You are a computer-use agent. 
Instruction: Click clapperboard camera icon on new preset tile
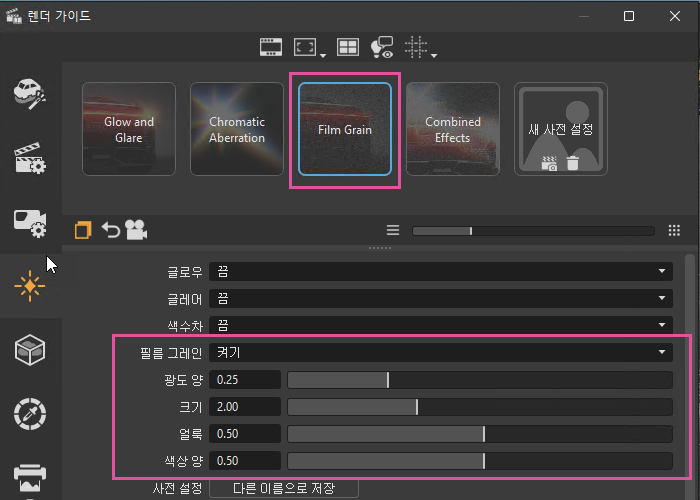[549, 163]
